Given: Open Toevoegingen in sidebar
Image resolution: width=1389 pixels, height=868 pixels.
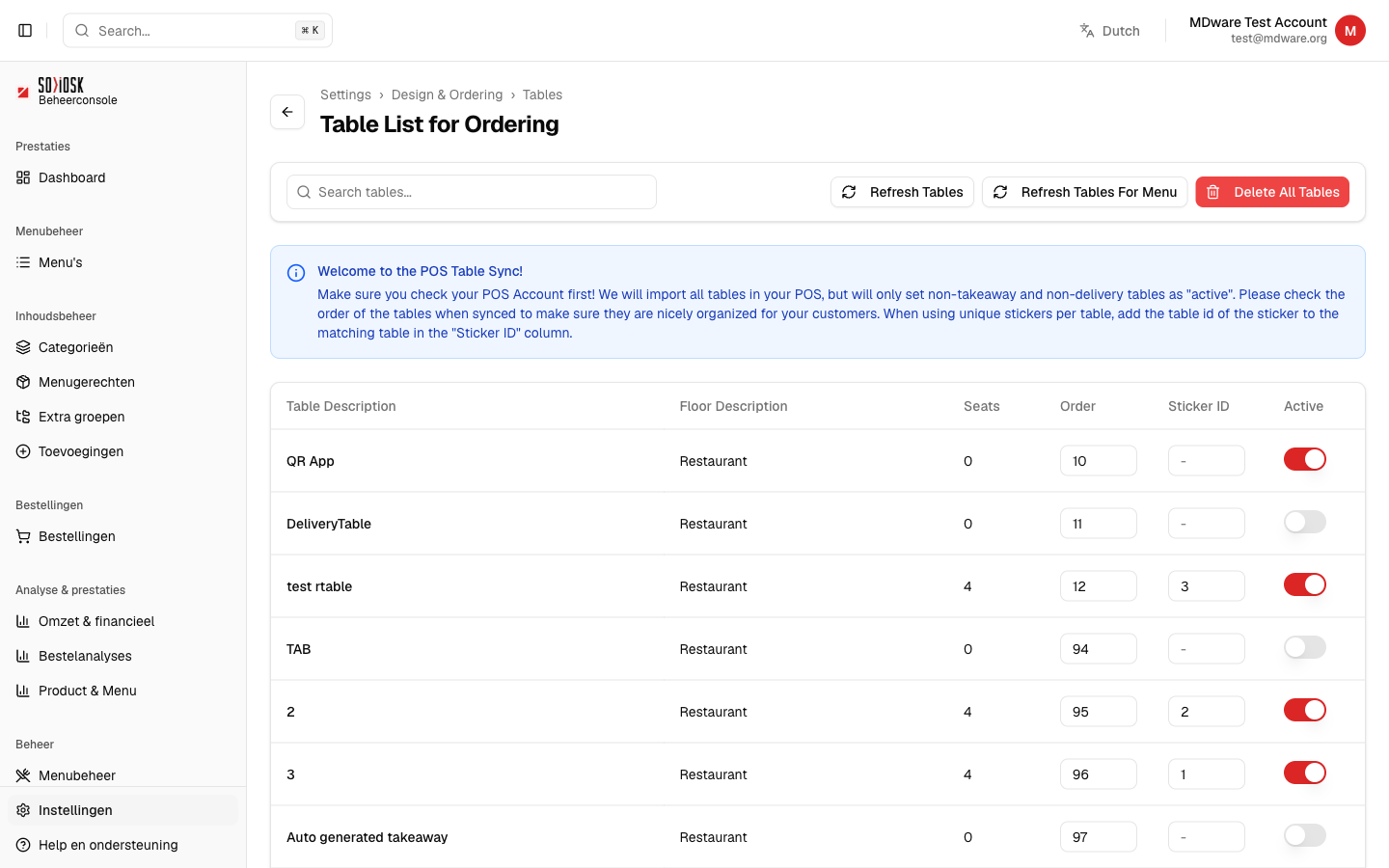Looking at the screenshot, I should tap(123, 451).
